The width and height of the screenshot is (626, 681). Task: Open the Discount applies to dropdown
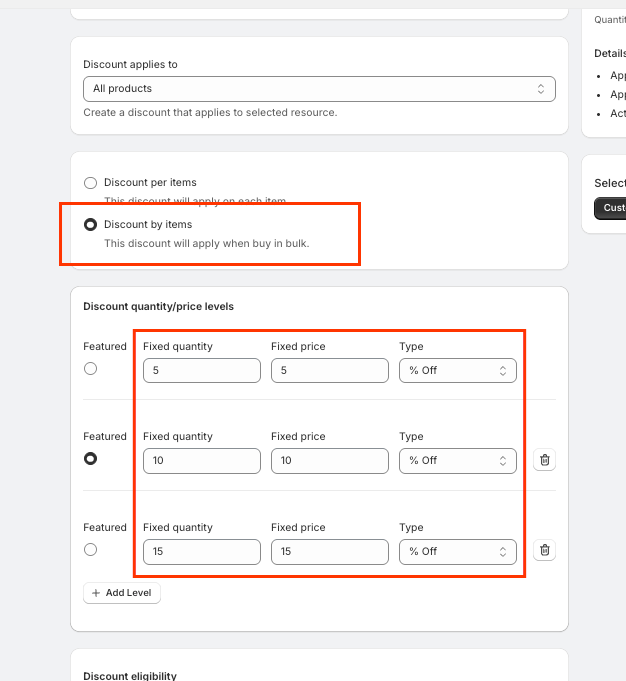[319, 89]
